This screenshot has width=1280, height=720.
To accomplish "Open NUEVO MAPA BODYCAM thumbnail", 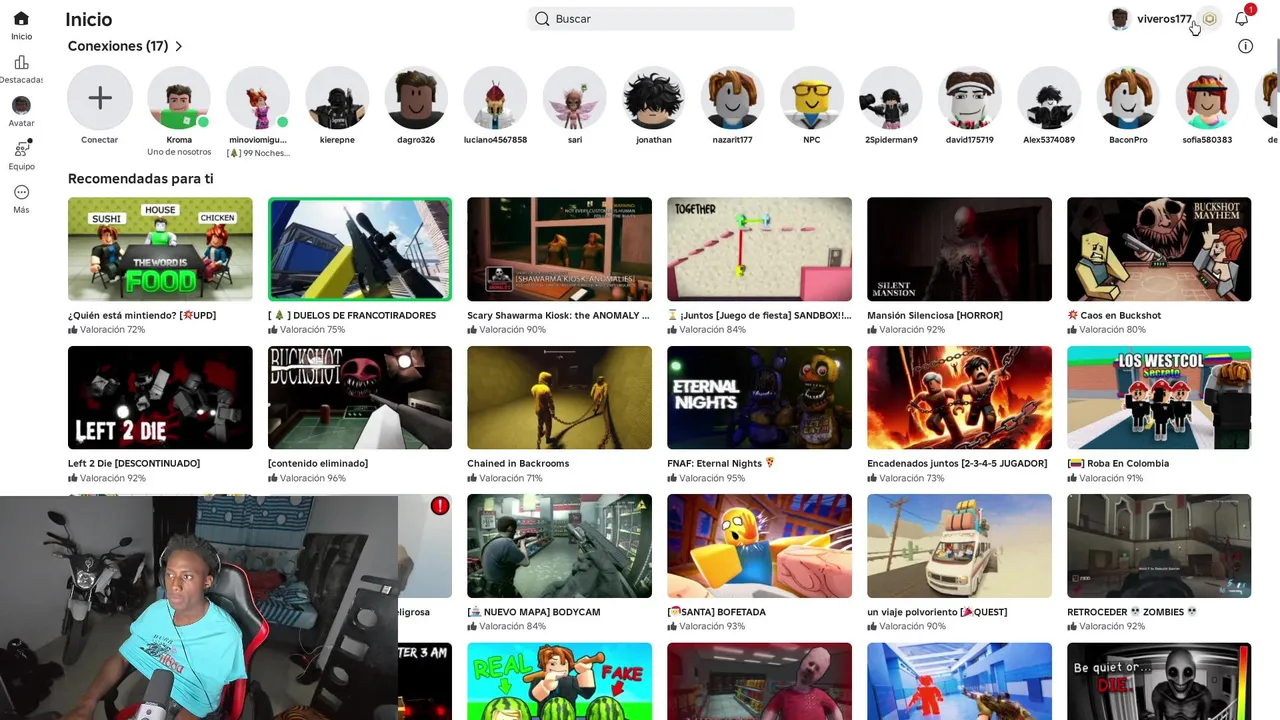I will [x=559, y=546].
